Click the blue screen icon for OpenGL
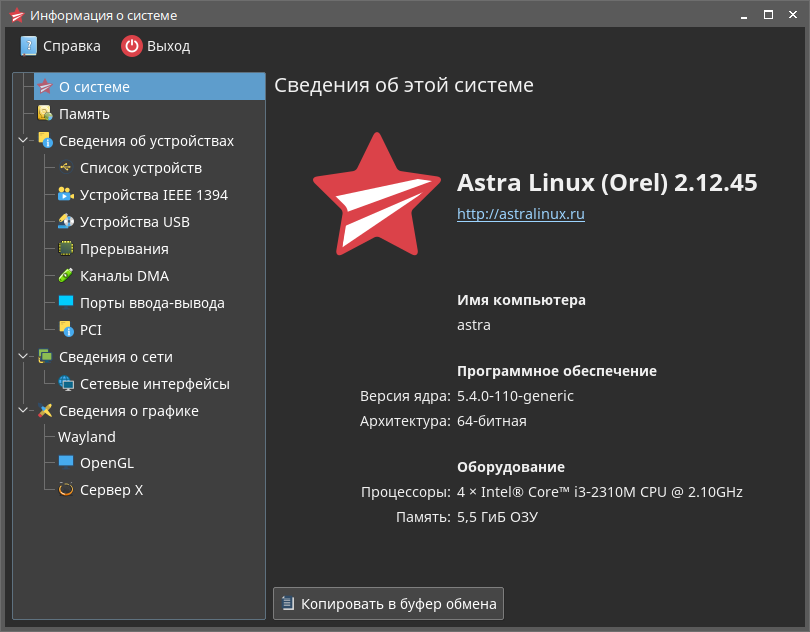The width and height of the screenshot is (810, 632). point(66,462)
